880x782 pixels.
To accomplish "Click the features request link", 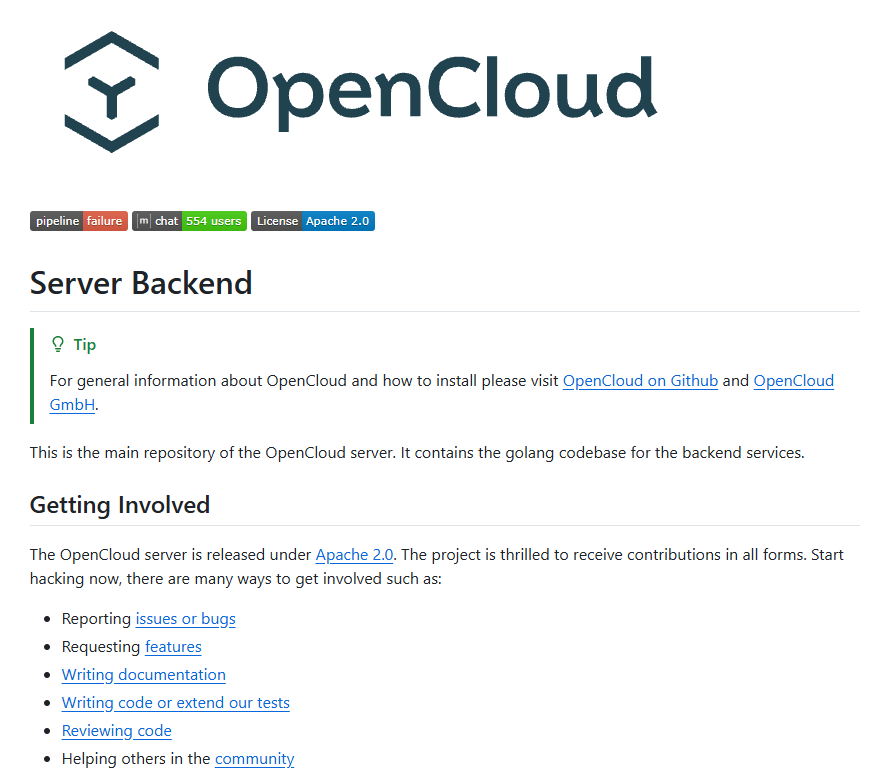I will point(173,646).
